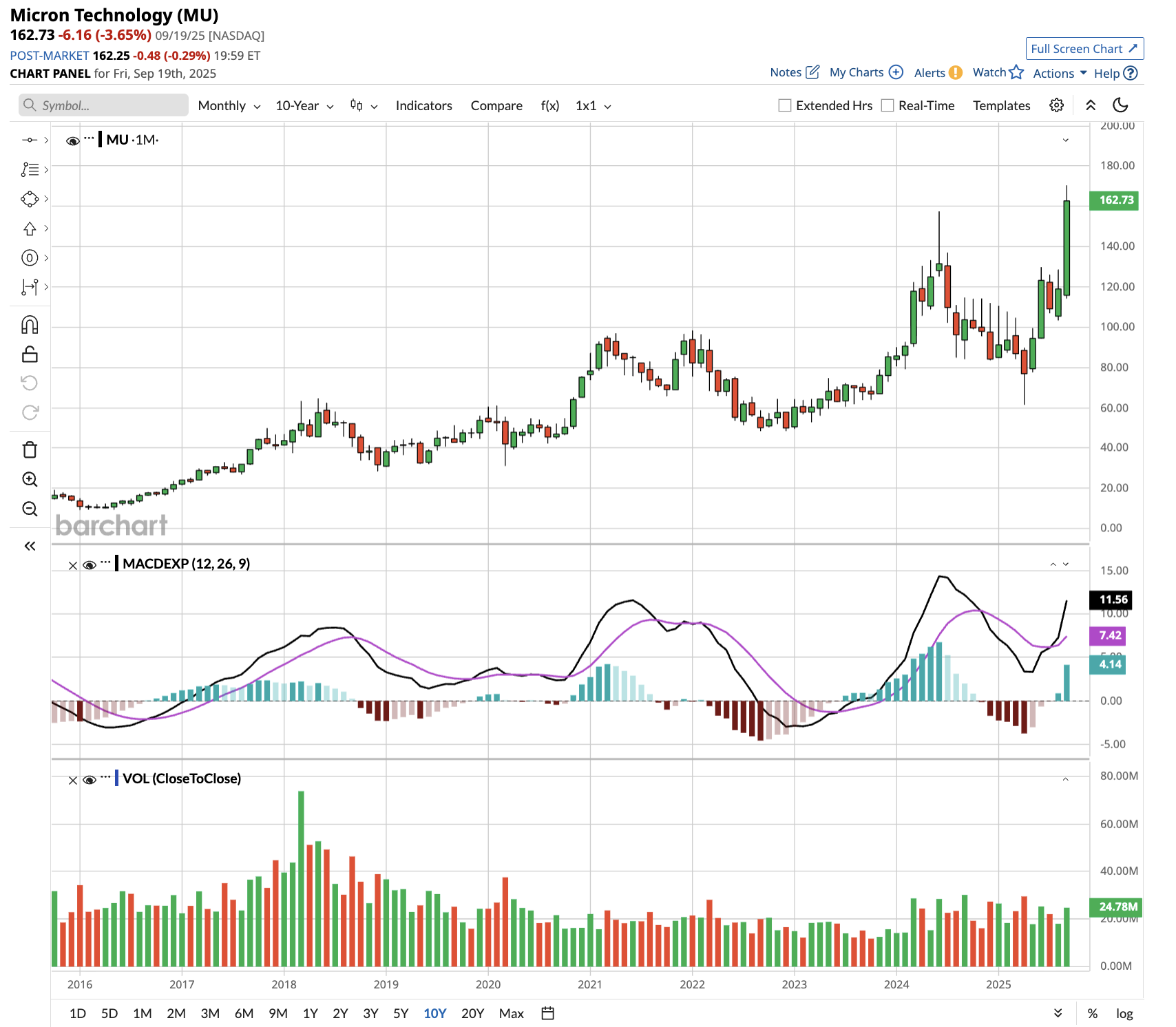
Task: Open the Templates menu
Action: [1001, 105]
